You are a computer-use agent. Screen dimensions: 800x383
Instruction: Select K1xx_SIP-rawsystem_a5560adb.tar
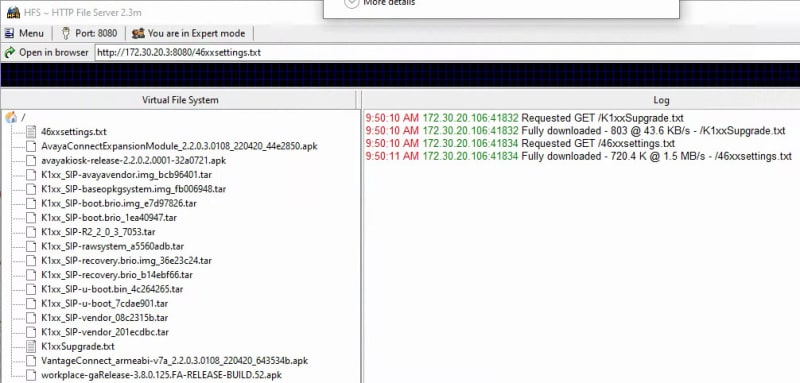pos(113,246)
